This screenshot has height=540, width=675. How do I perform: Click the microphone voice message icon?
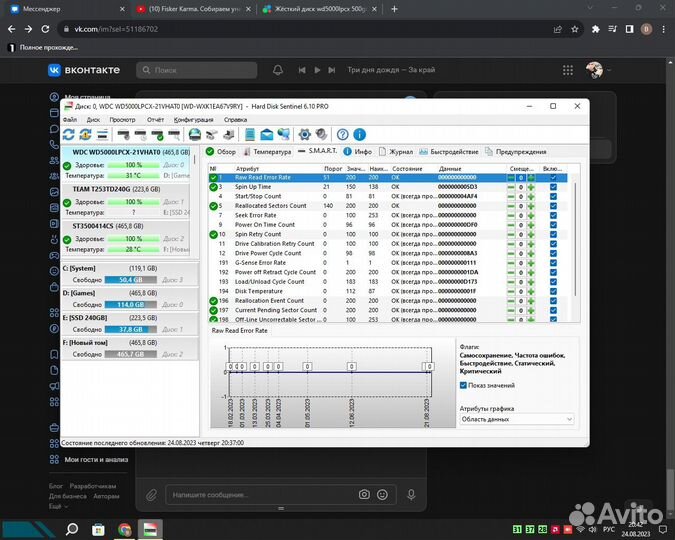click(411, 495)
